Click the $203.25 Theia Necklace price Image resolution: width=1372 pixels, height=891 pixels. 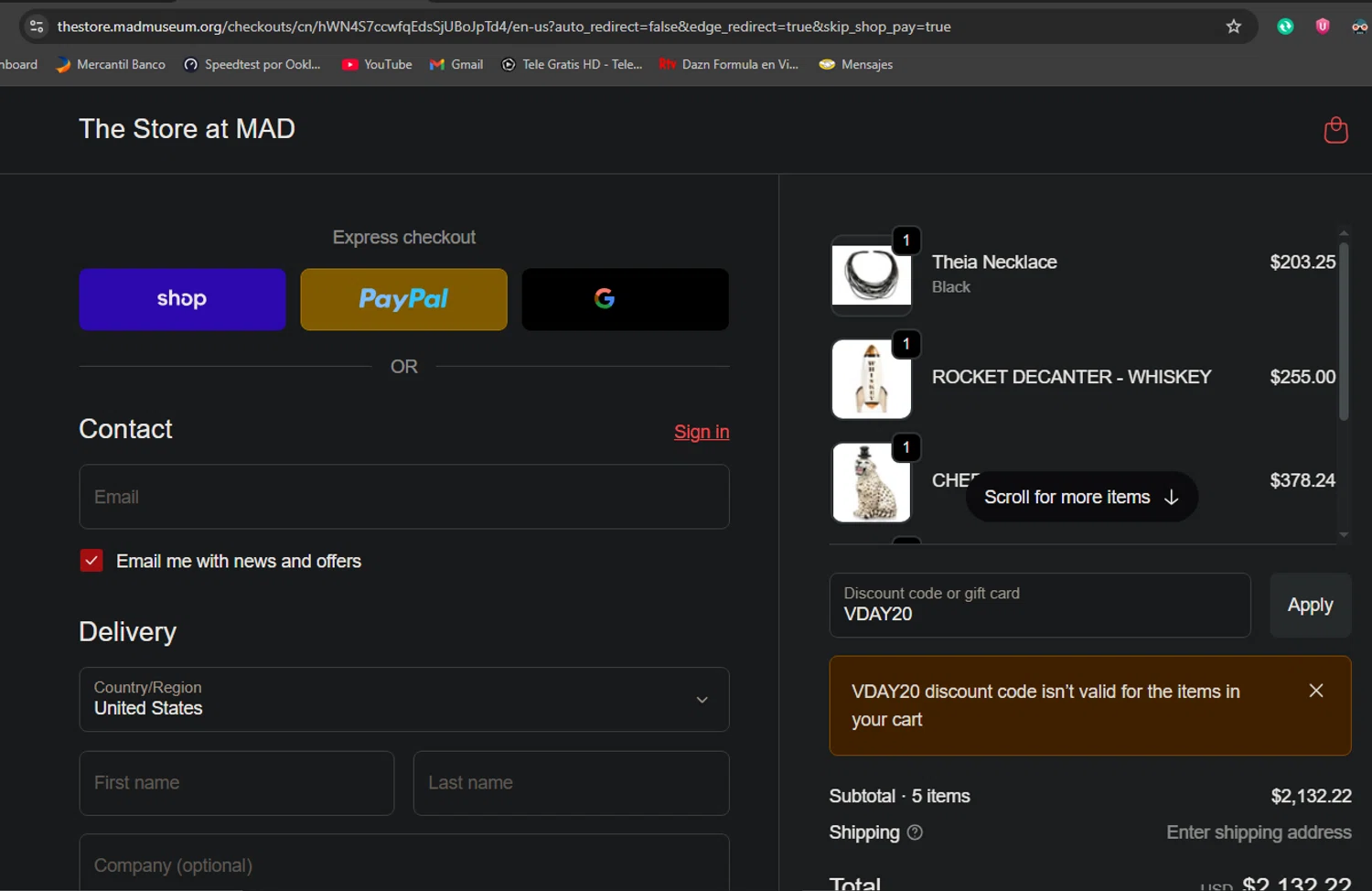1302,263
